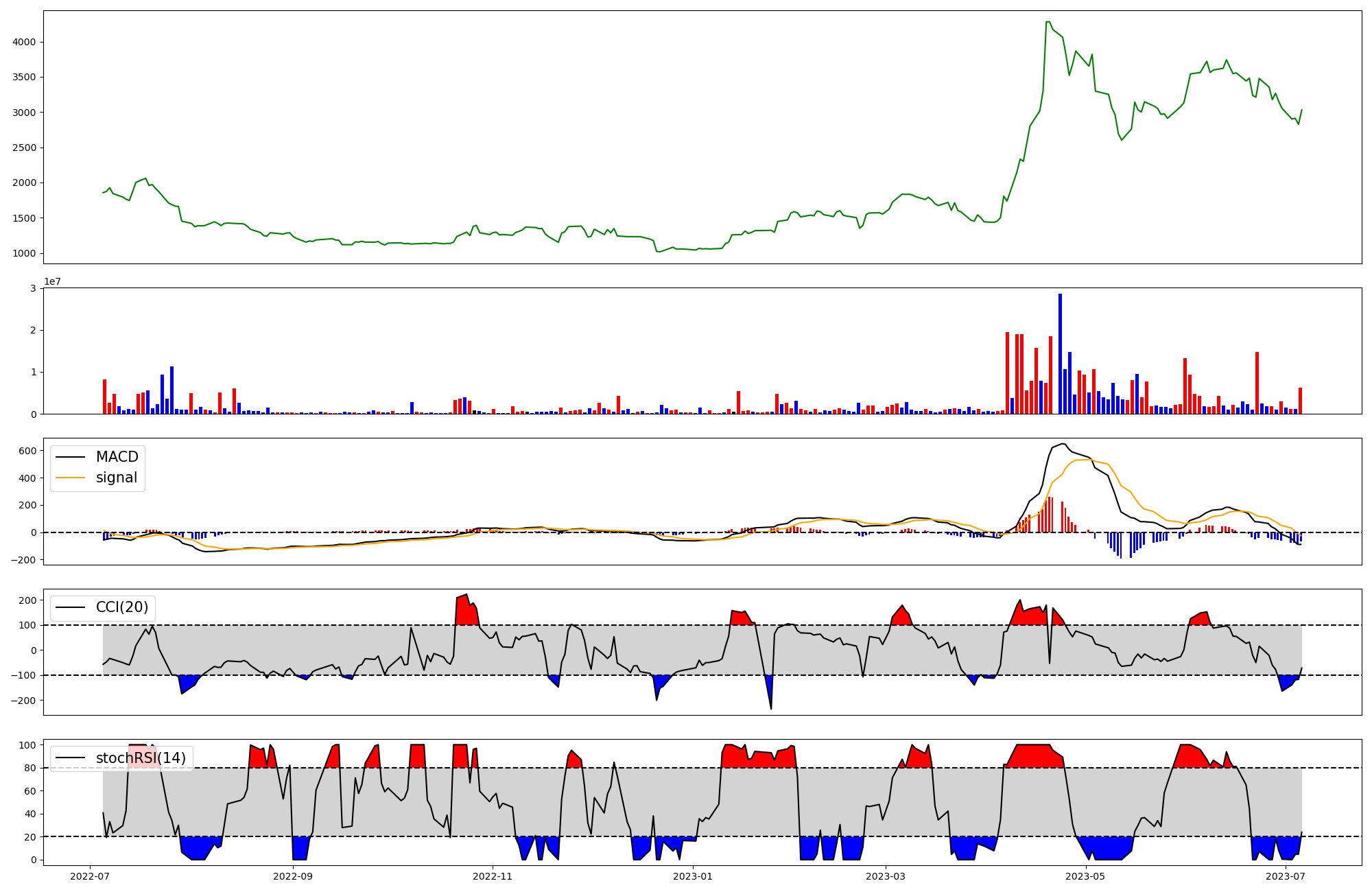This screenshot has height=892, width=1372.
Task: Click the 4000 price axis tick label
Action: pos(25,43)
